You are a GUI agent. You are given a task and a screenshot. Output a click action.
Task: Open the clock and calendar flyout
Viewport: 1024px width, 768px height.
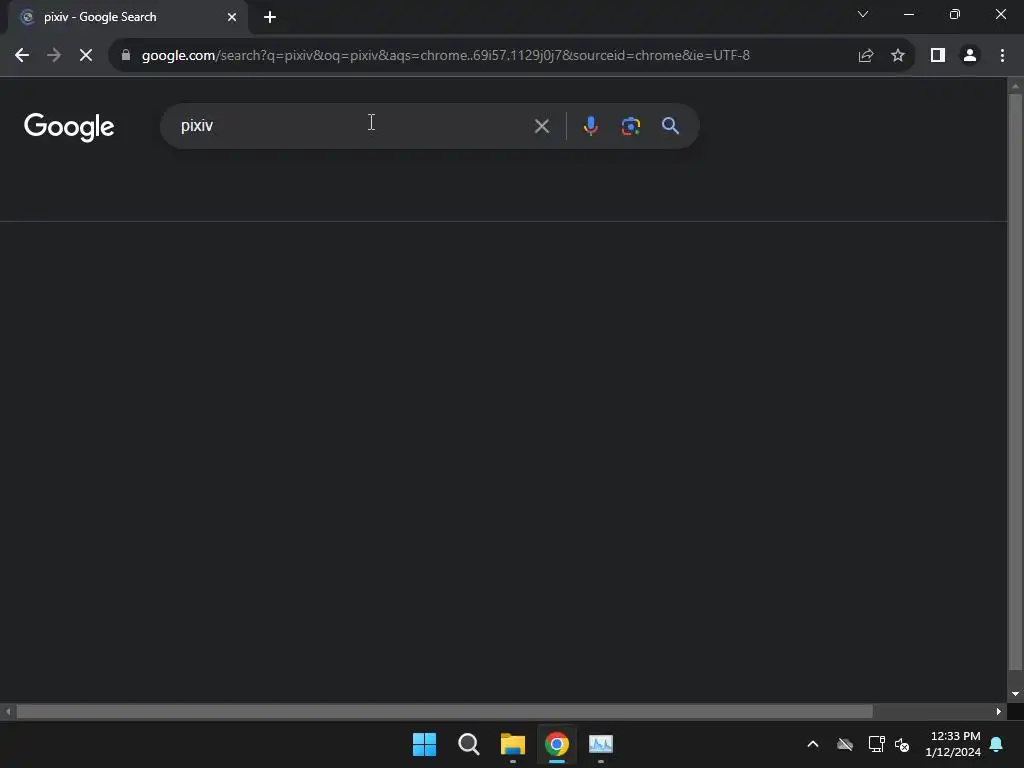(x=953, y=744)
